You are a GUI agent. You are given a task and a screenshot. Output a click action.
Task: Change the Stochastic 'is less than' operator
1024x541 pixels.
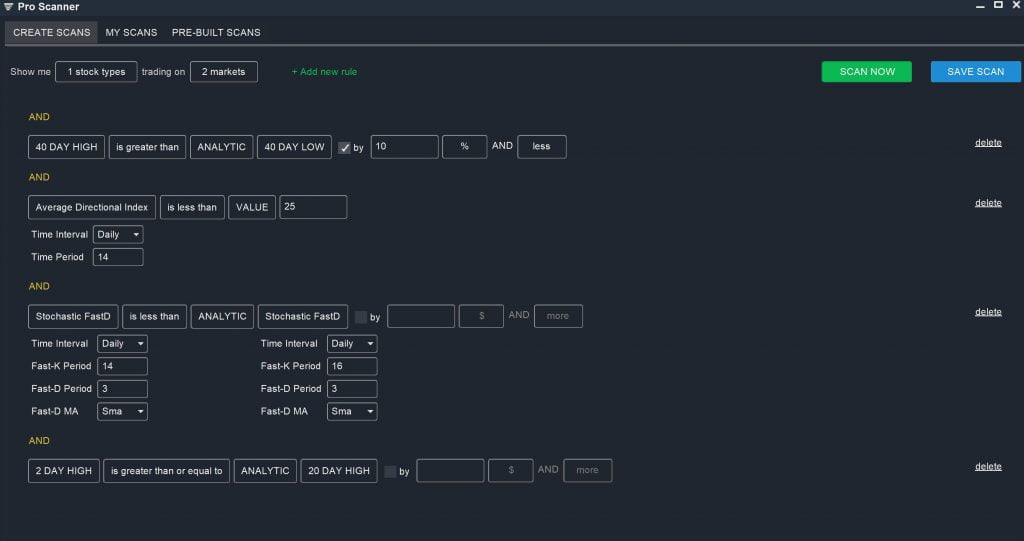(154, 316)
